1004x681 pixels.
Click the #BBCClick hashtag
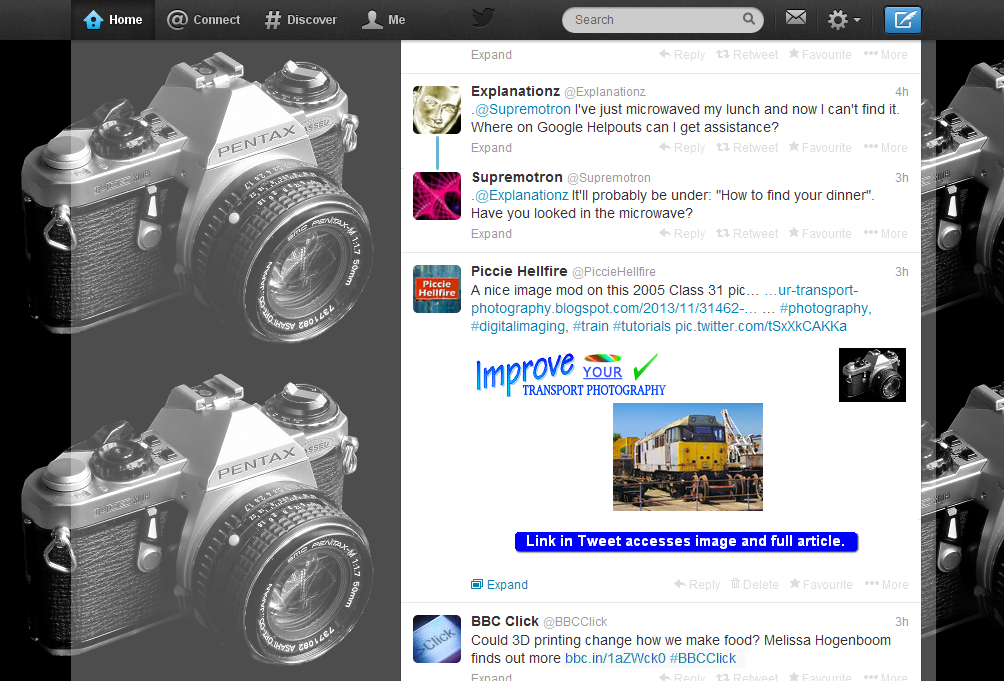pyautogui.click(x=703, y=658)
